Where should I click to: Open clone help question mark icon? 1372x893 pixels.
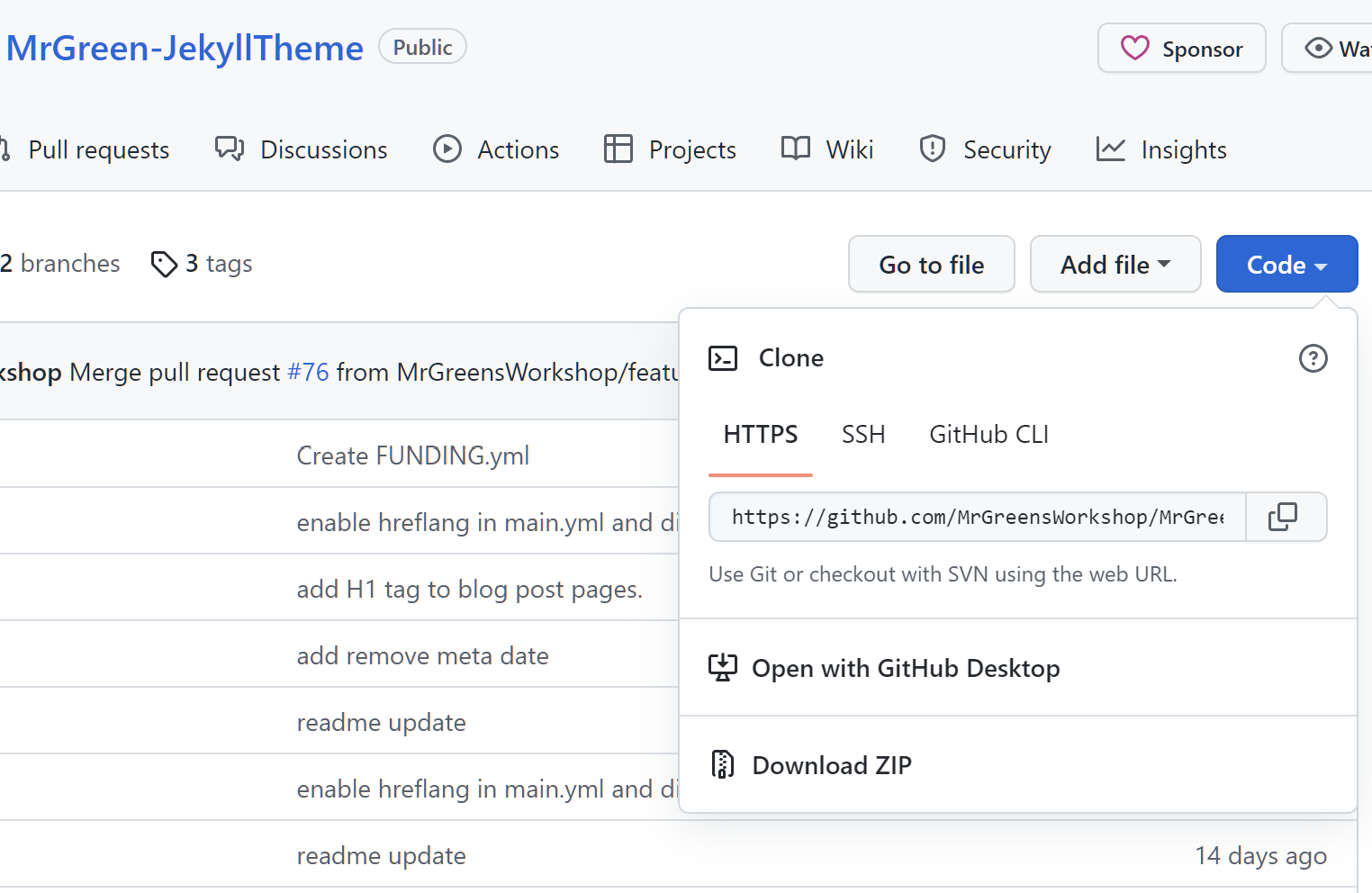[x=1313, y=358]
